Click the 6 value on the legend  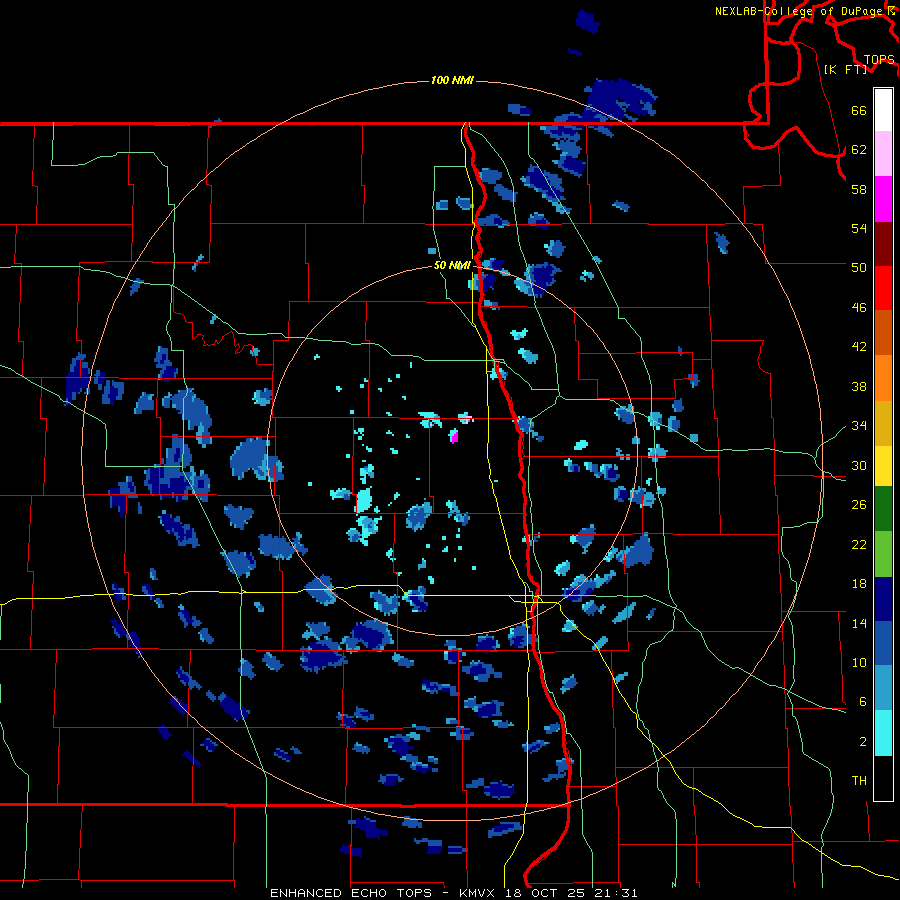click(863, 702)
